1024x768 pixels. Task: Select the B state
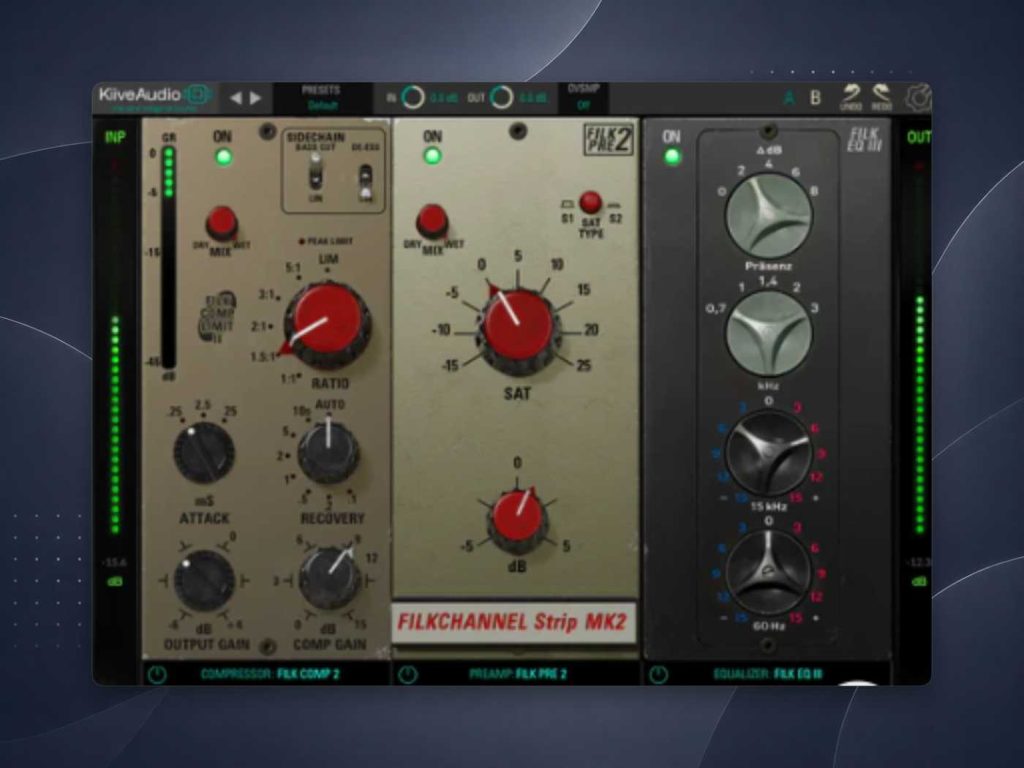815,98
